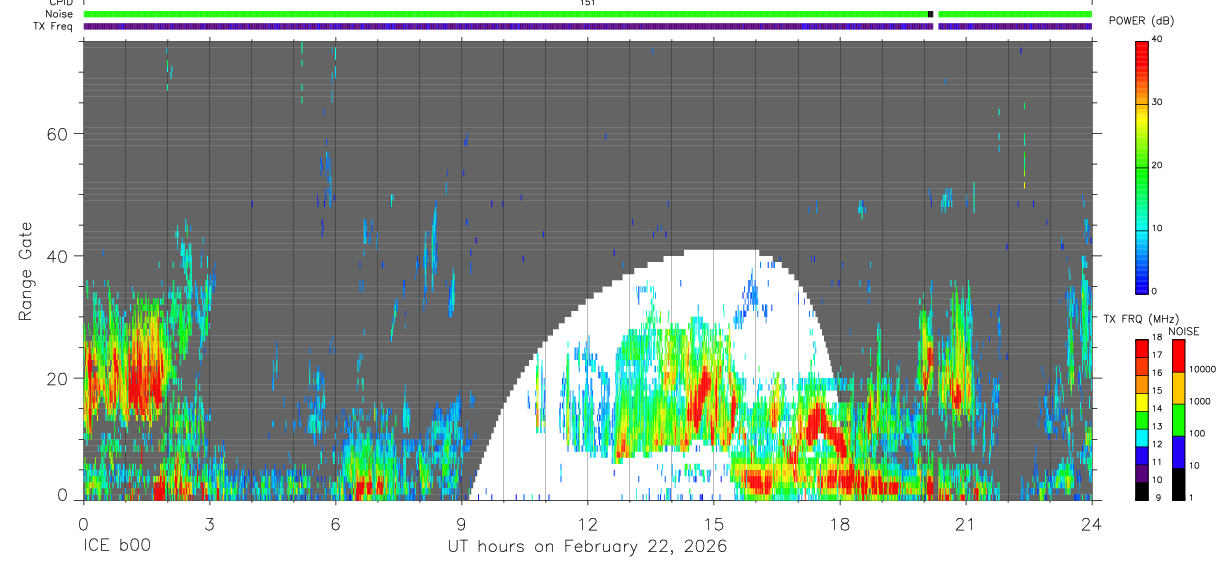Viewport: 1228px width, 567px height.
Task: Click the x-axis tick label '12'
Action: [x=587, y=524]
